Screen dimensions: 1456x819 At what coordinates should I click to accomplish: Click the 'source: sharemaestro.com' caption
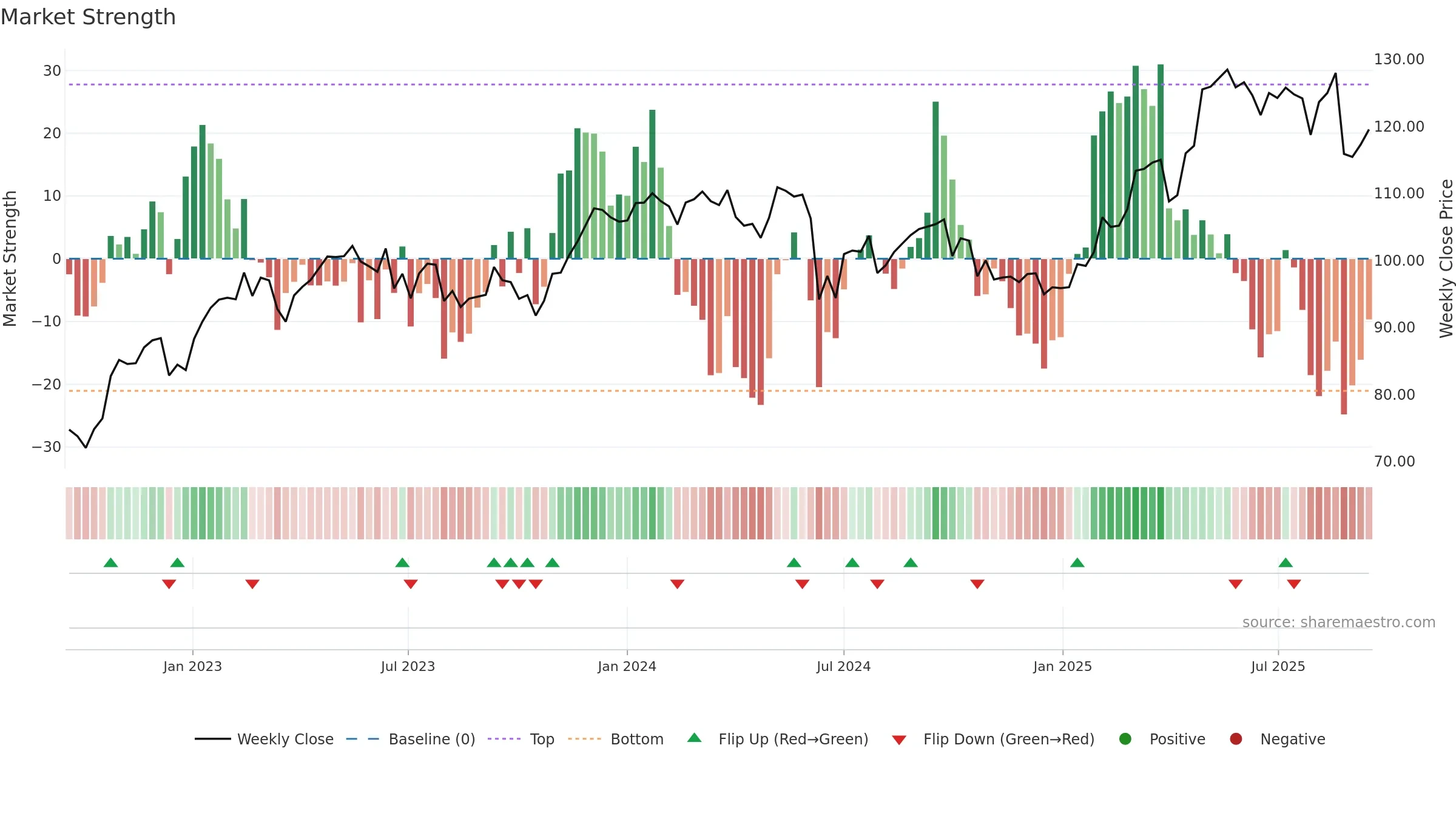click(x=1339, y=622)
